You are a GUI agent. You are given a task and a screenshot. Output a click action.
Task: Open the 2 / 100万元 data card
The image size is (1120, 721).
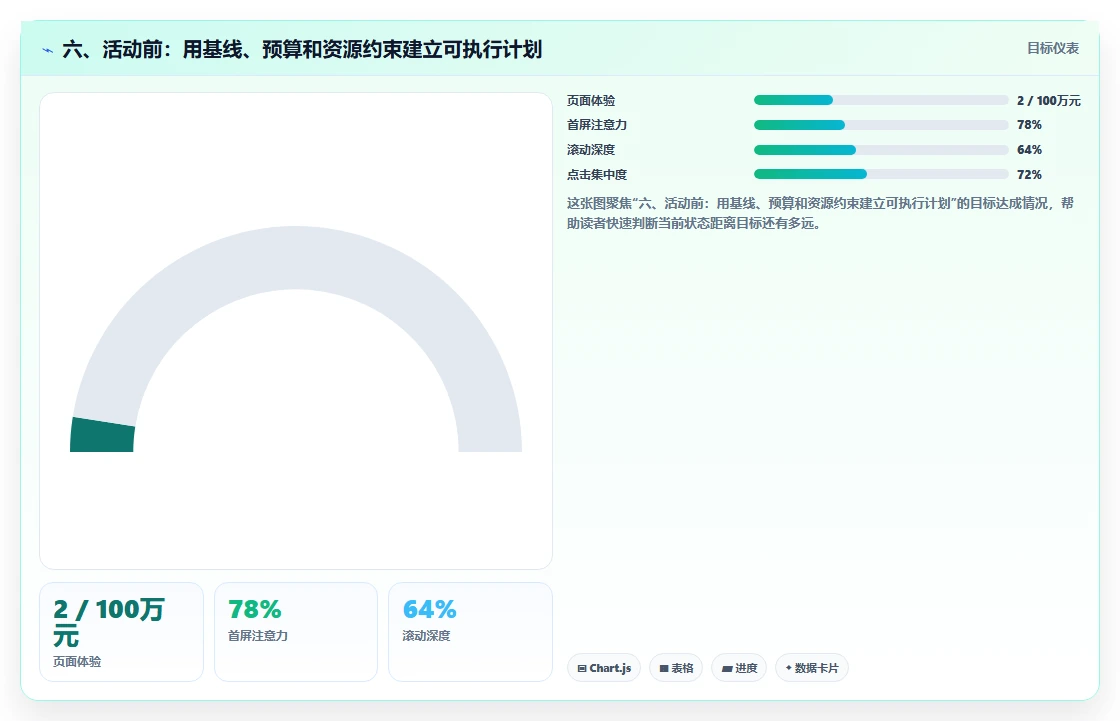tap(121, 632)
